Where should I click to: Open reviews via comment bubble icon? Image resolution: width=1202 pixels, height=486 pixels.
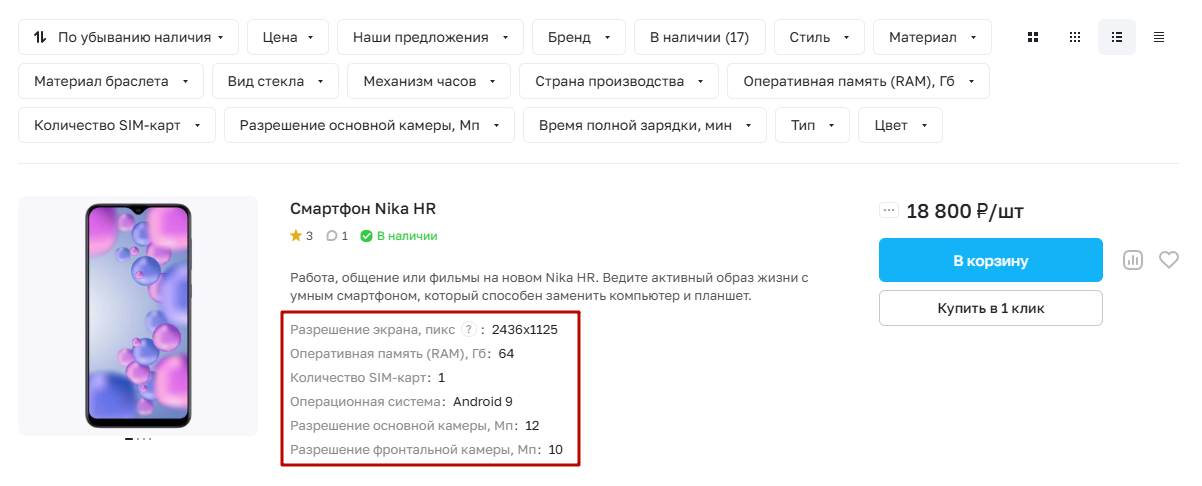click(332, 236)
